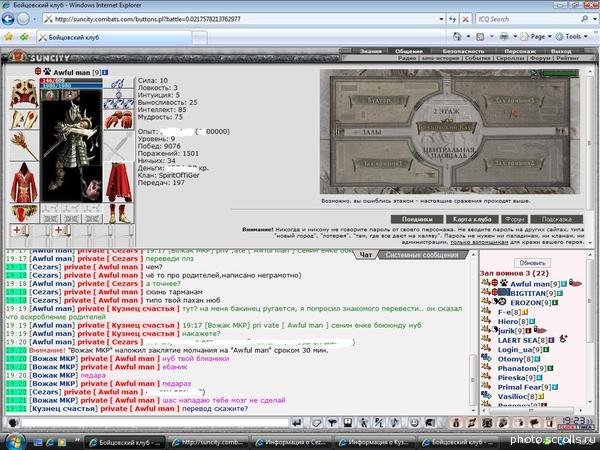Click in the chat message input field
The width and height of the screenshot is (600, 450).
point(155,423)
